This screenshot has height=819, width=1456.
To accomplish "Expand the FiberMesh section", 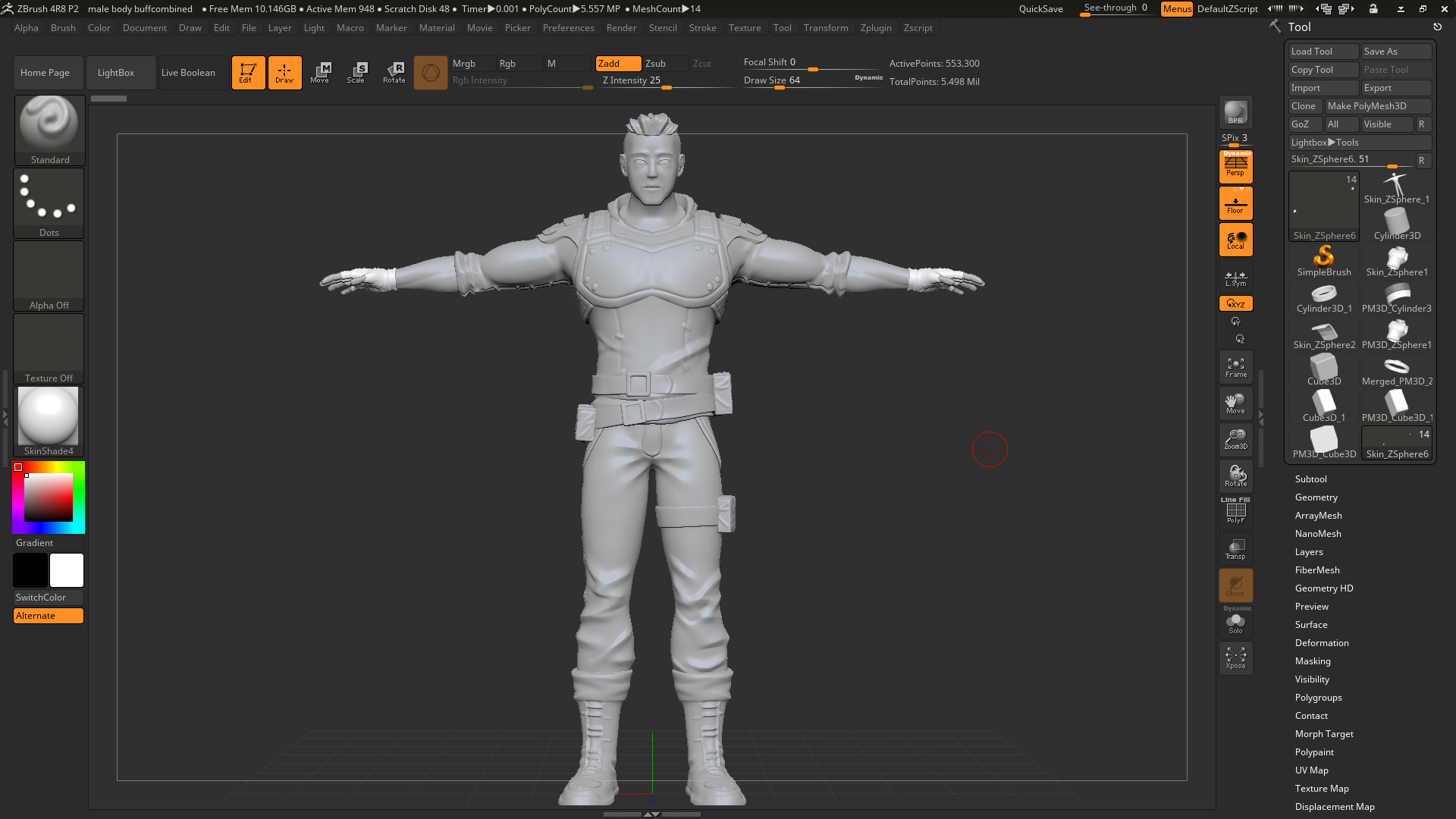I will pos(1317,570).
